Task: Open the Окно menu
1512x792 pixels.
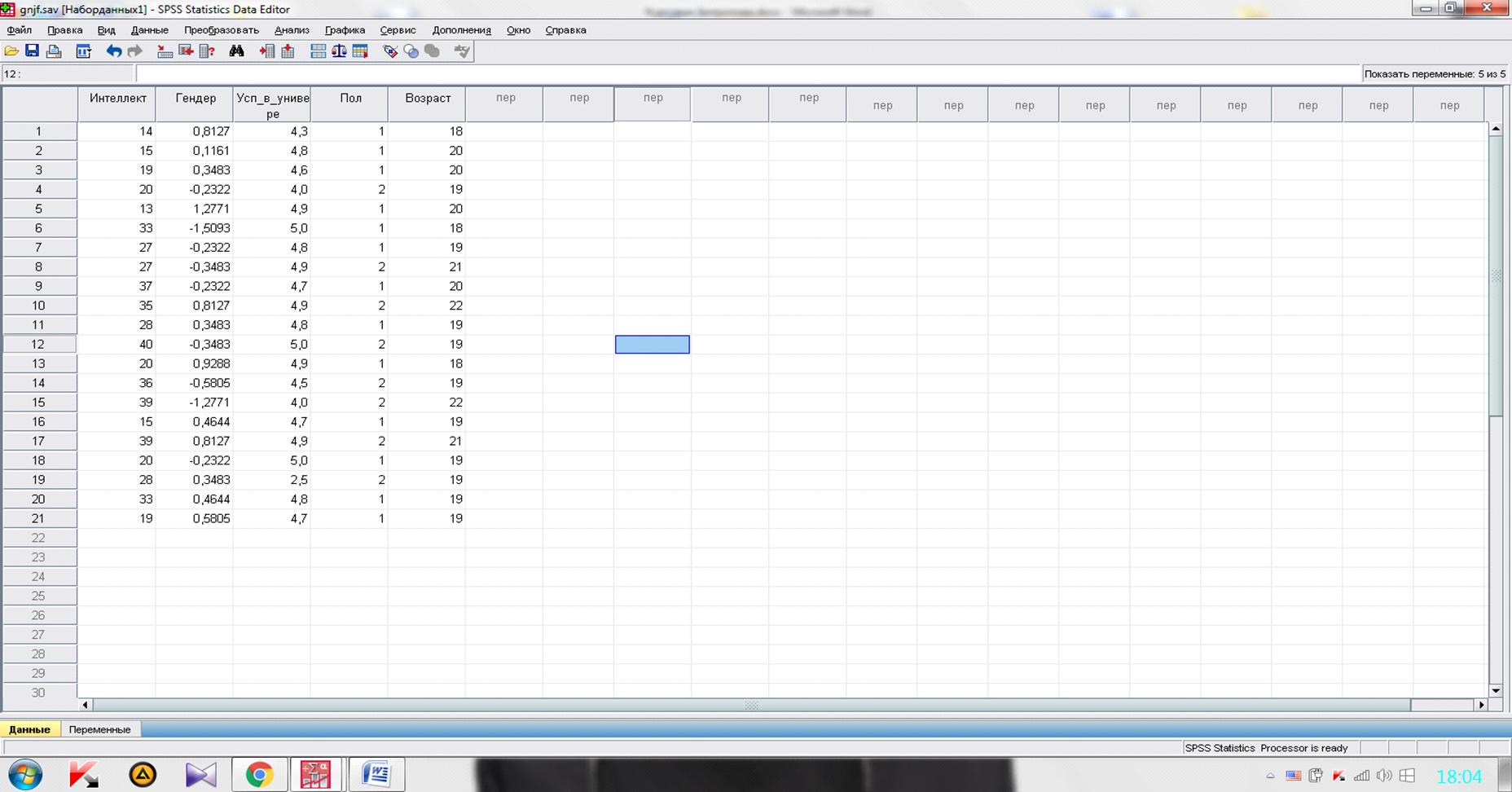Action: click(518, 30)
